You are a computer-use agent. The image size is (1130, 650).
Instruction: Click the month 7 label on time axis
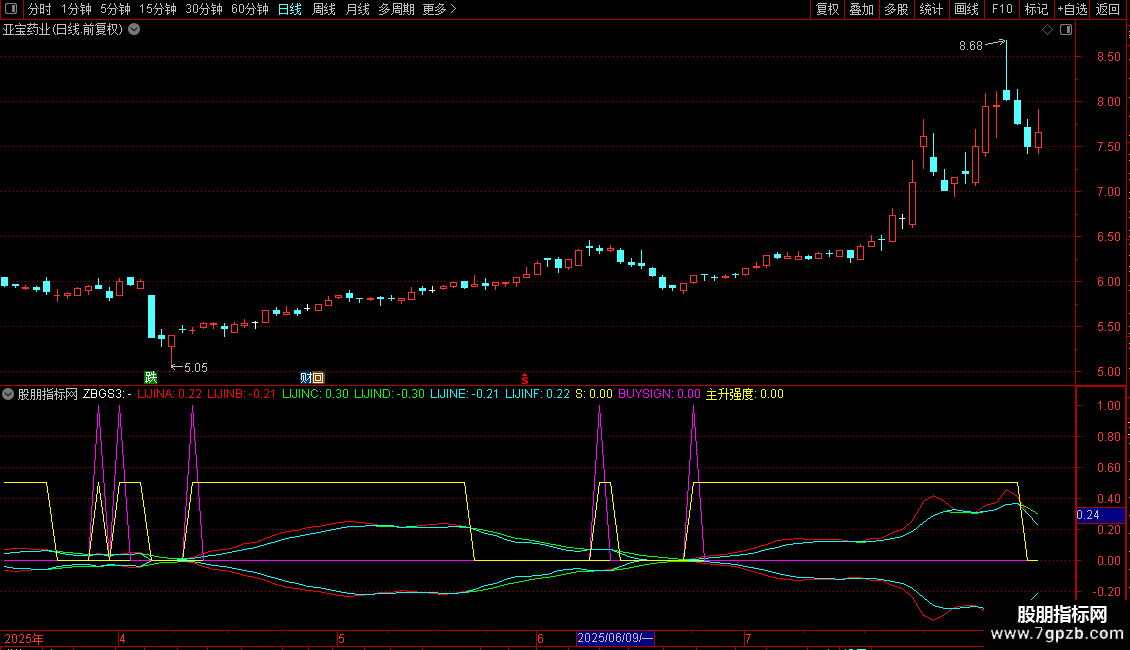[x=748, y=638]
